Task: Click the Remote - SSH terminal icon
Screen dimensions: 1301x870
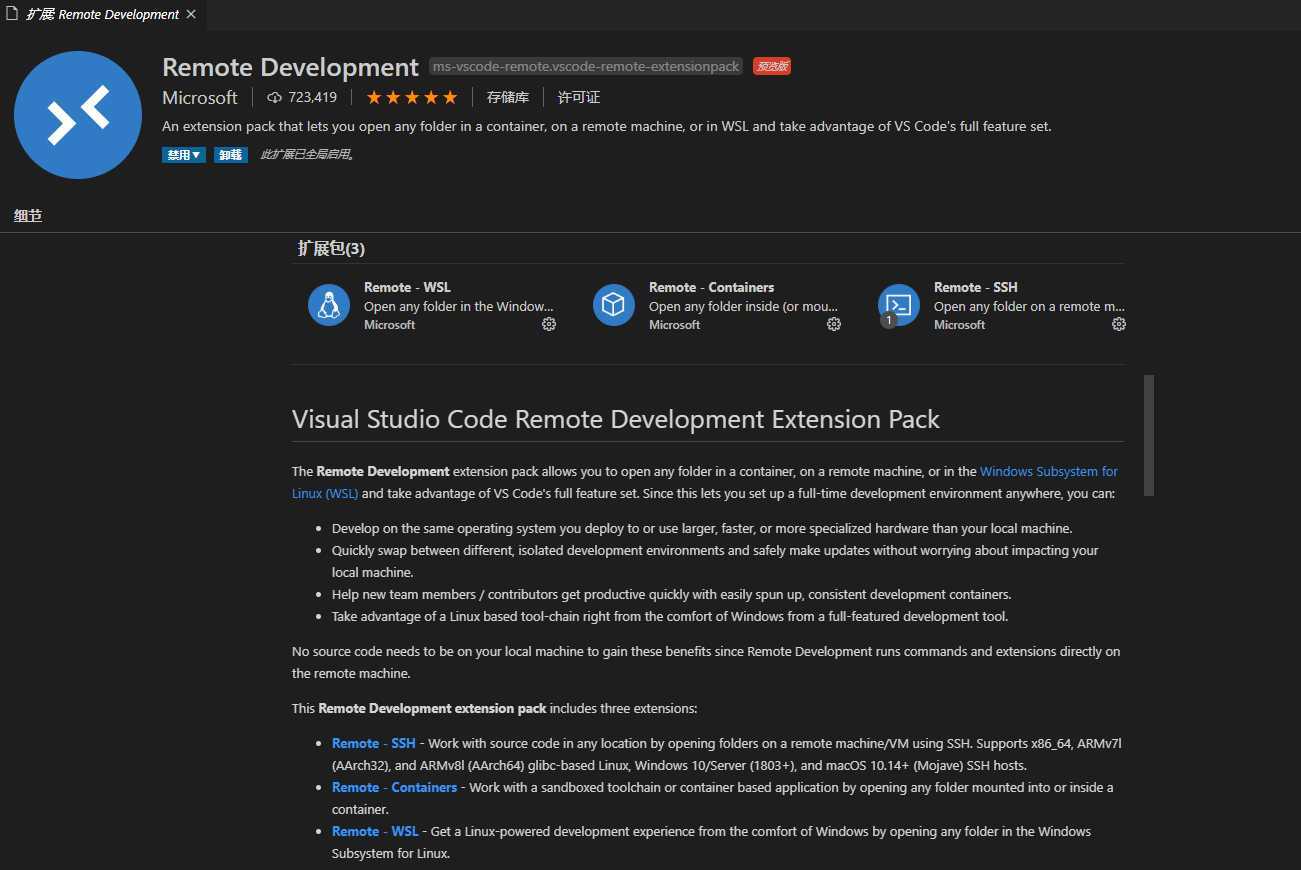Action: 899,305
